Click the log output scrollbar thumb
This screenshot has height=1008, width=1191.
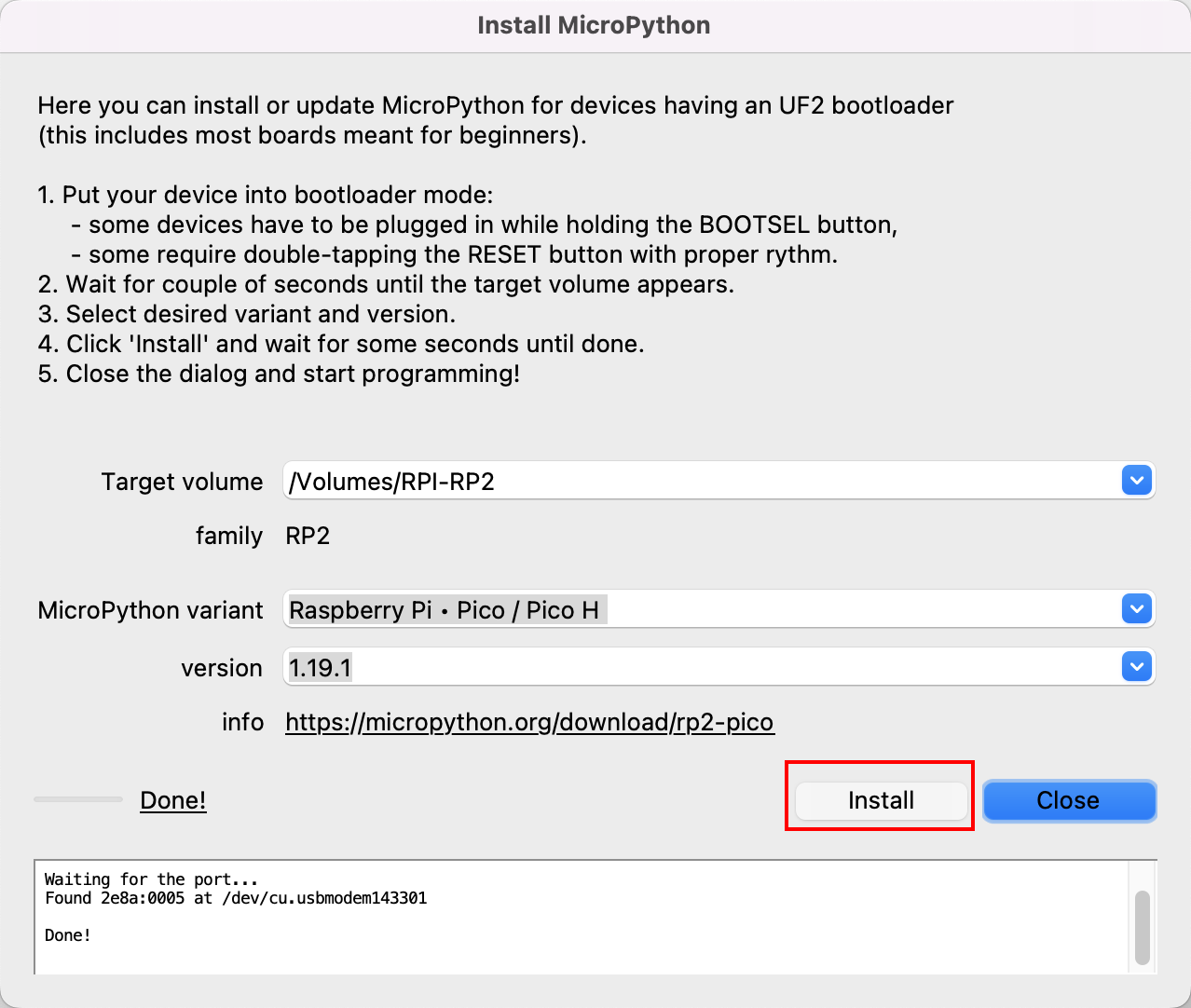(x=1143, y=928)
